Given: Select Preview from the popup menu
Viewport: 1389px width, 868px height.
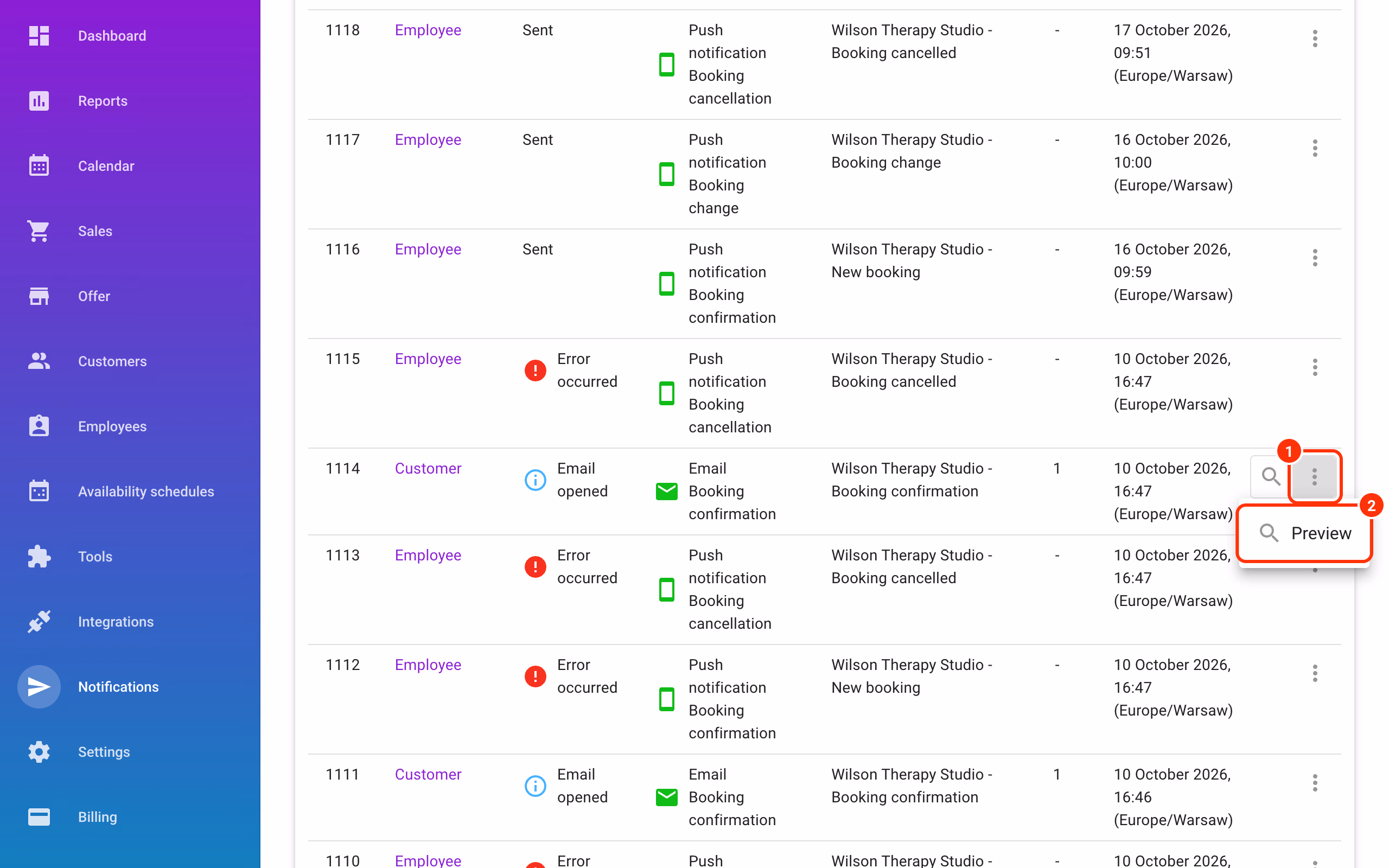Looking at the screenshot, I should (1304, 533).
